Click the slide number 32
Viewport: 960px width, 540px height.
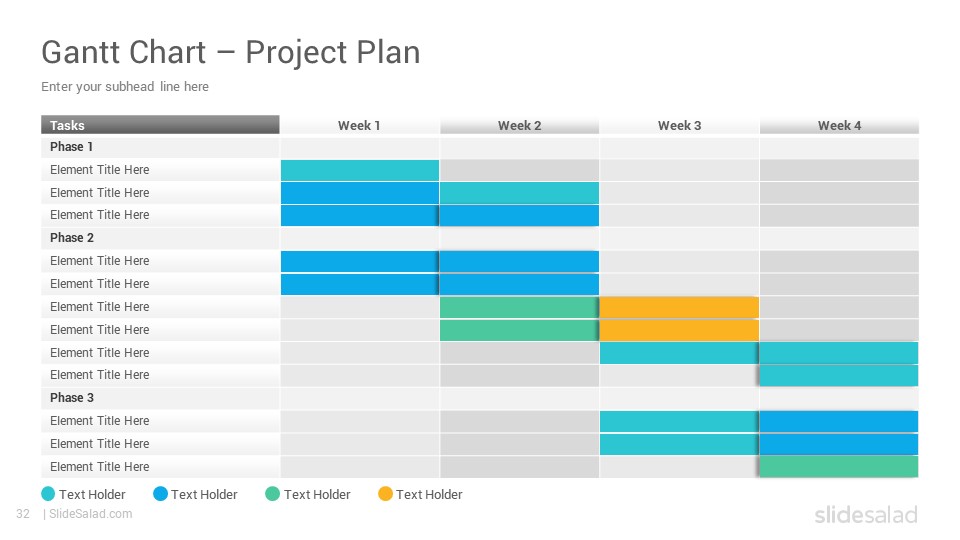[23, 514]
